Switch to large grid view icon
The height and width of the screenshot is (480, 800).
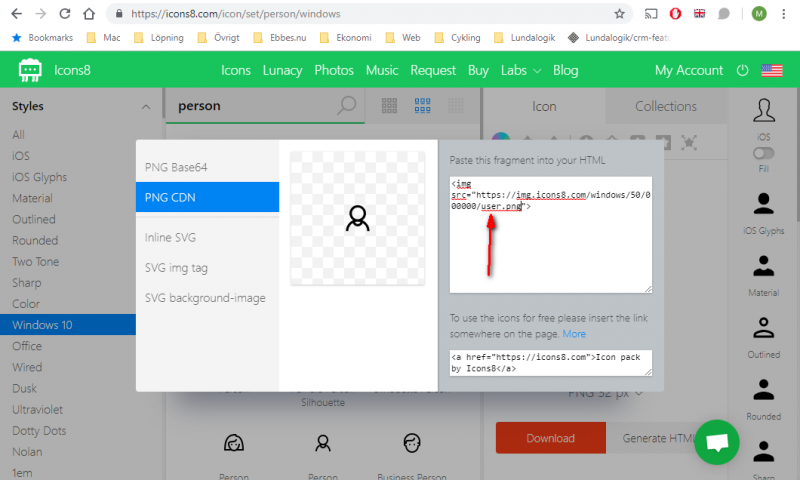click(x=389, y=106)
